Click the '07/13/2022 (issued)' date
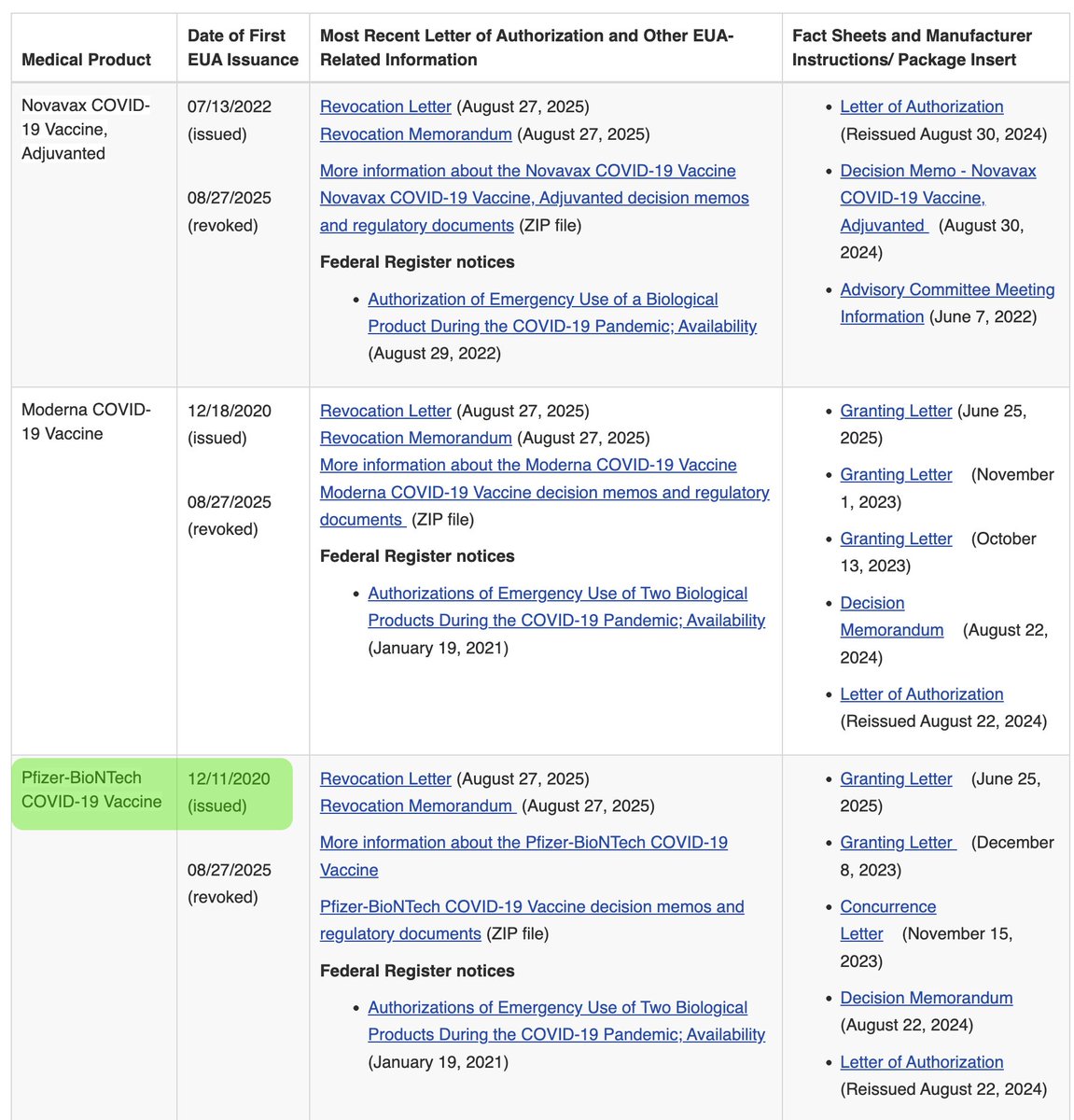The image size is (1074, 1120). [230, 120]
